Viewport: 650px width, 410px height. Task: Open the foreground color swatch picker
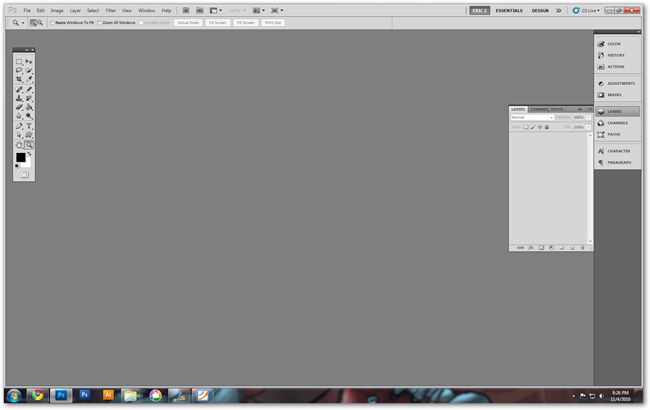coord(20,157)
